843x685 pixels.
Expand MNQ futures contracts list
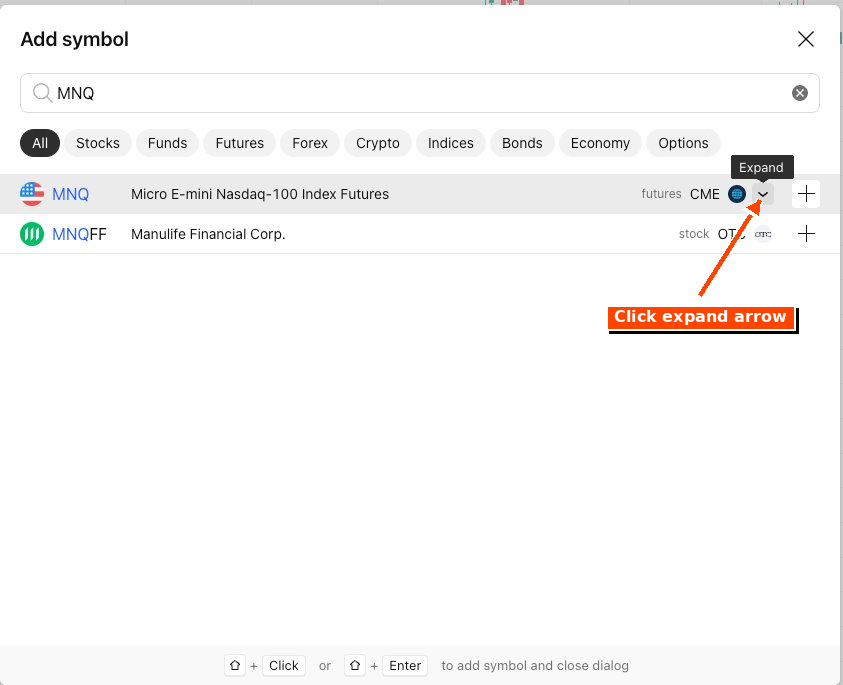click(763, 194)
